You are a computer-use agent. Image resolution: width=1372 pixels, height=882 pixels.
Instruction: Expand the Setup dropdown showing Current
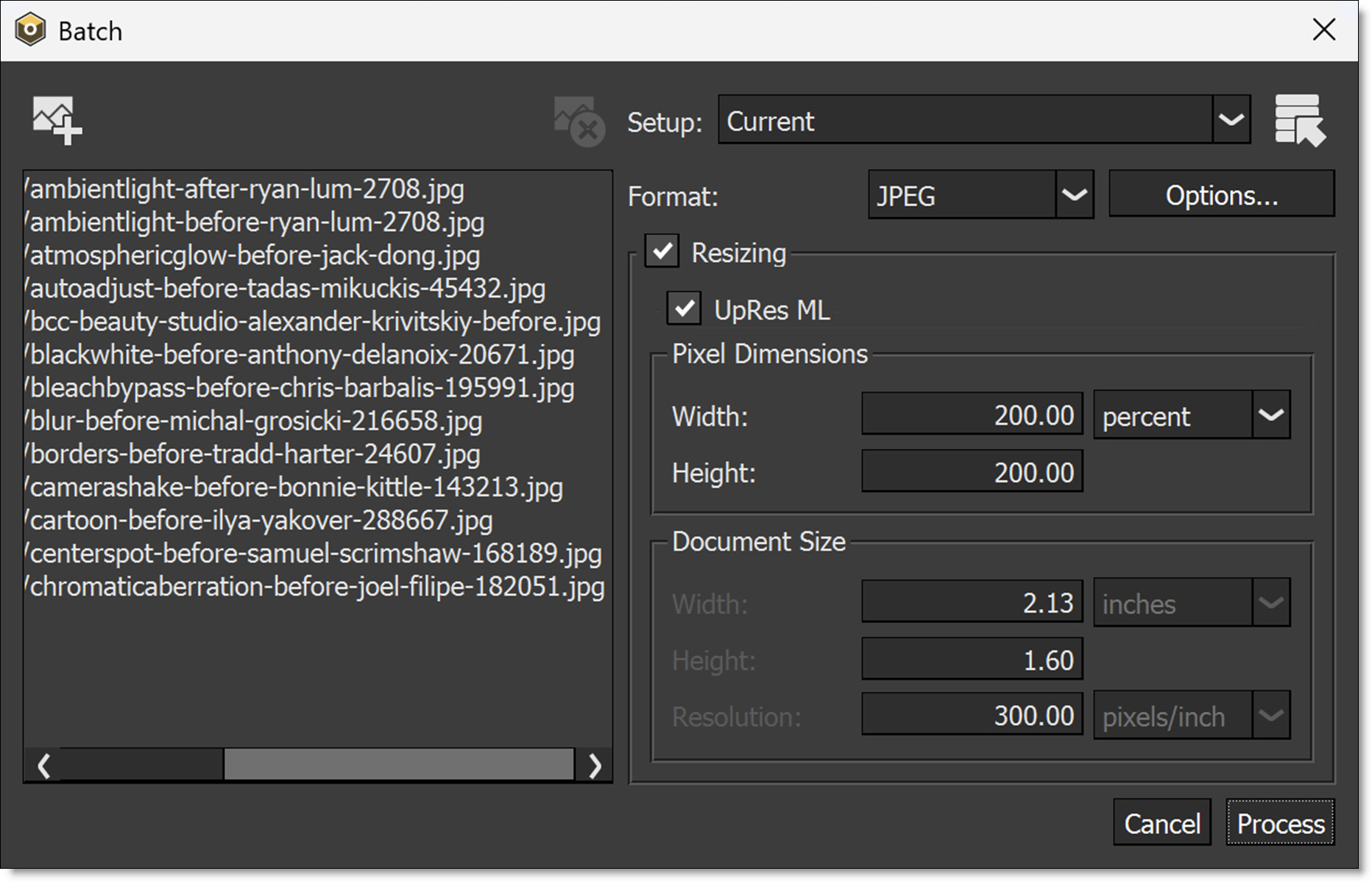pos(1231,120)
